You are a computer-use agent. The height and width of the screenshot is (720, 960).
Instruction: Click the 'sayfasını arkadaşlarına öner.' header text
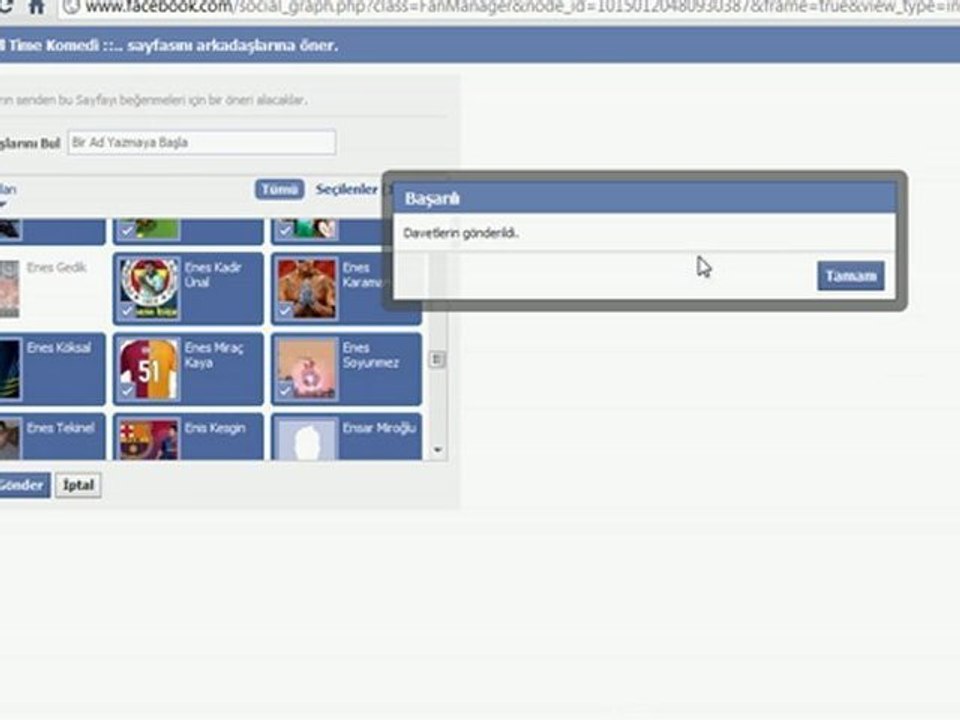[233, 45]
